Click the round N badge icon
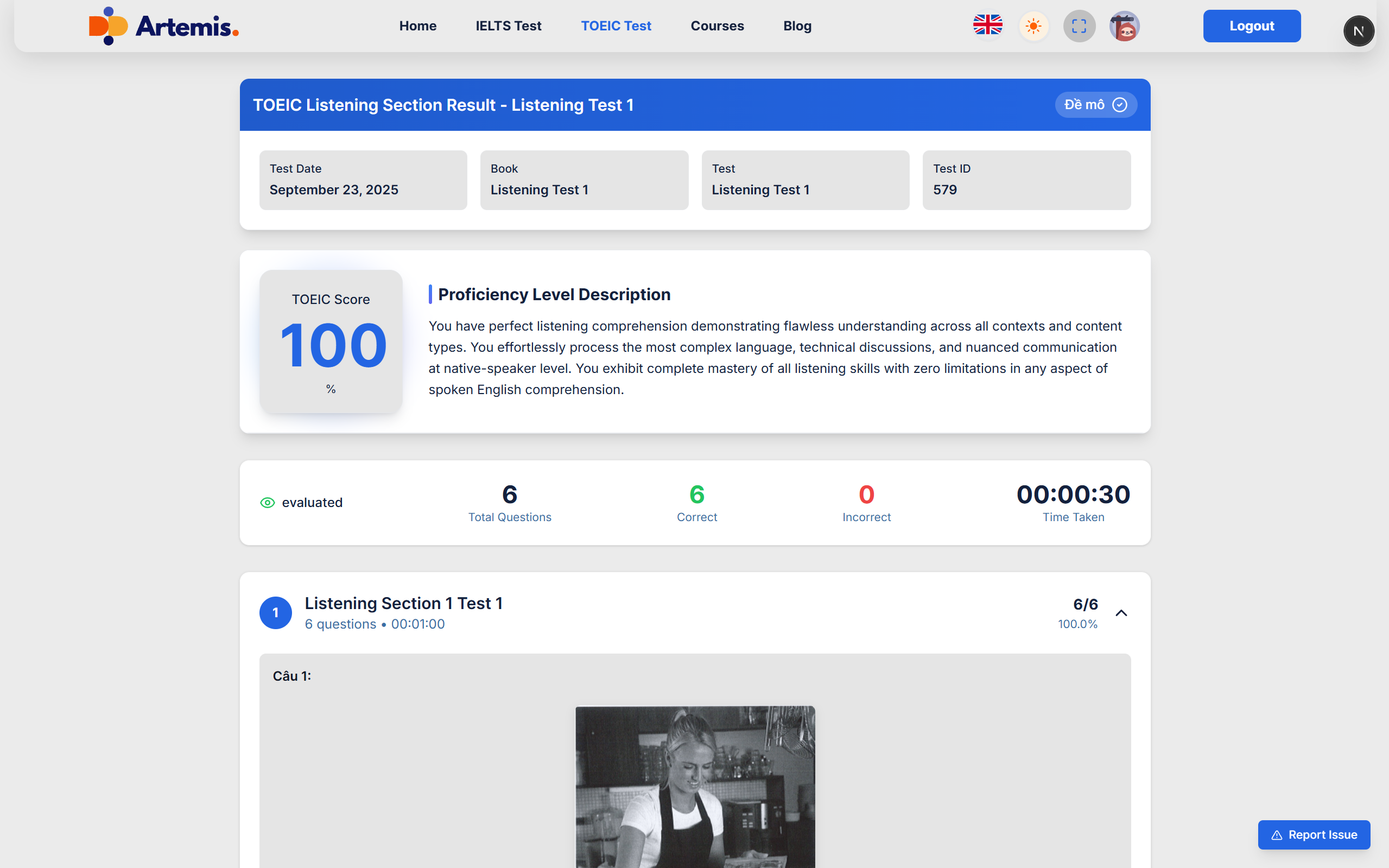 pyautogui.click(x=1358, y=31)
